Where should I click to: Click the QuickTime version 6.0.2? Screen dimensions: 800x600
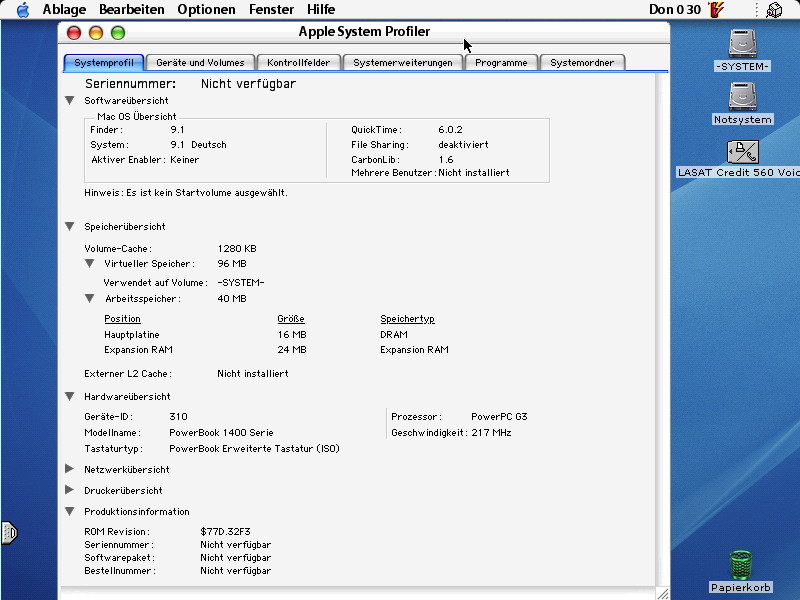click(451, 130)
